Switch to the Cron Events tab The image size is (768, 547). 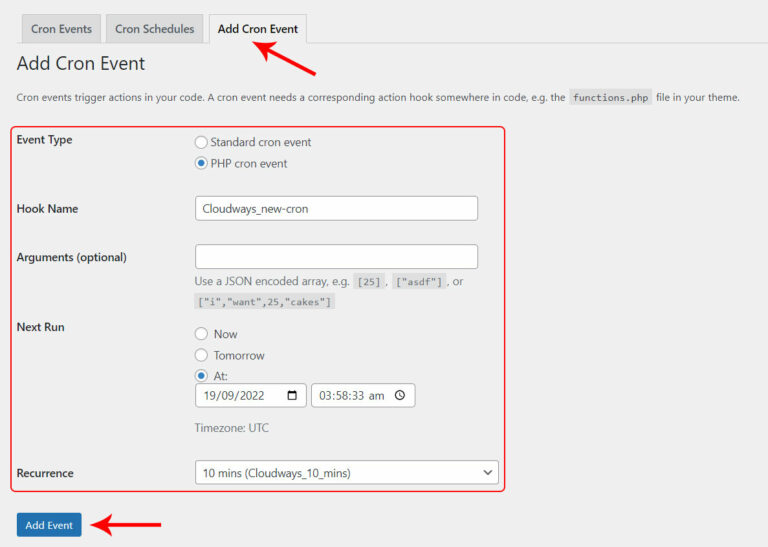point(62,29)
